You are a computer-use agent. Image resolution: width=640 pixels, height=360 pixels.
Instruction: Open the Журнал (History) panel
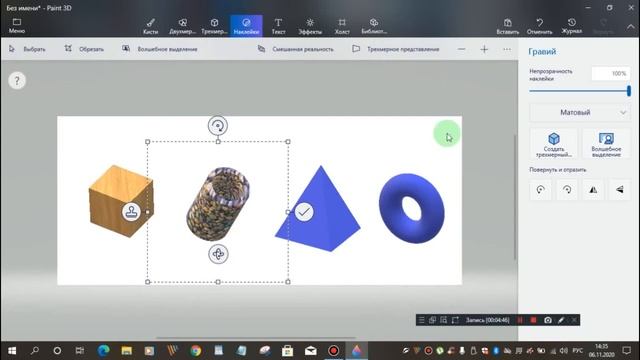pos(571,27)
